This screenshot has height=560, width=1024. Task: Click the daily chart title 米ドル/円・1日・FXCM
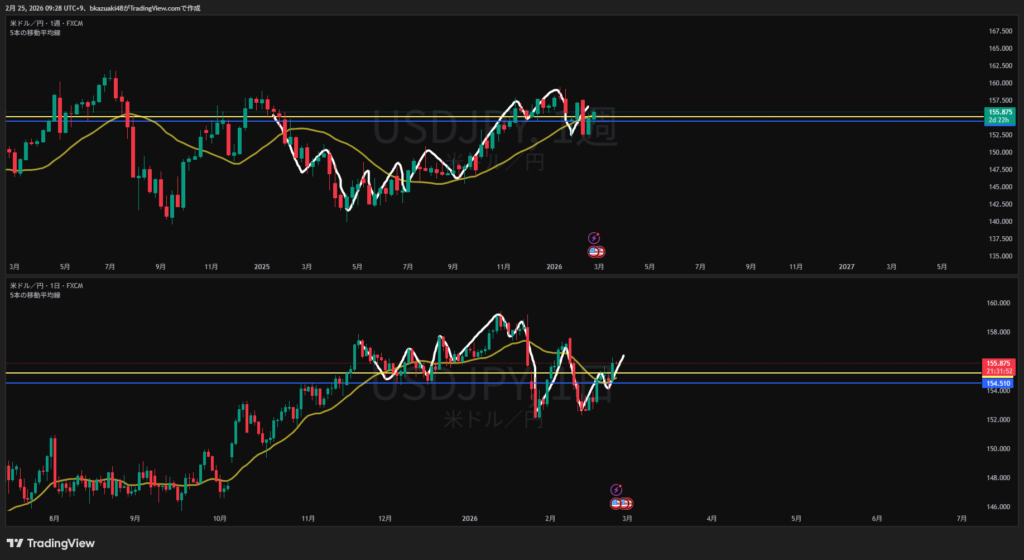[x=45, y=286]
